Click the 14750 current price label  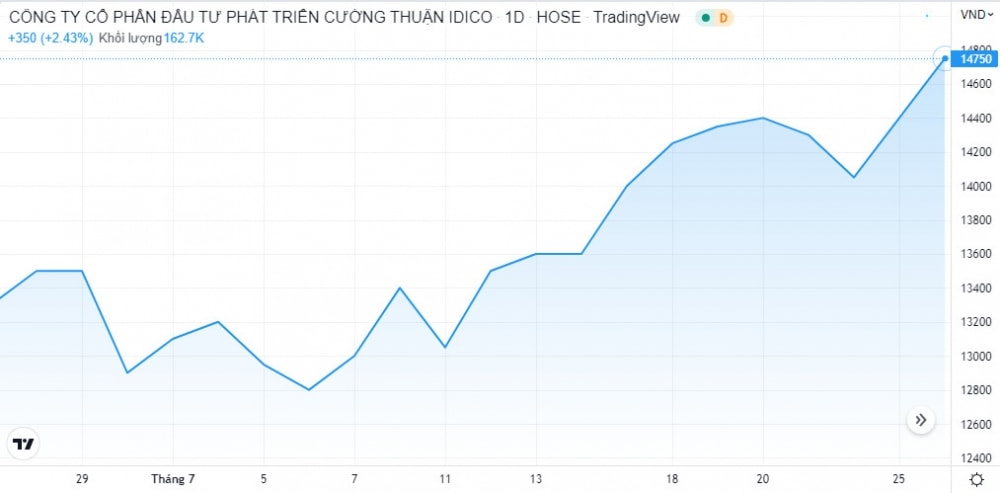click(x=975, y=59)
